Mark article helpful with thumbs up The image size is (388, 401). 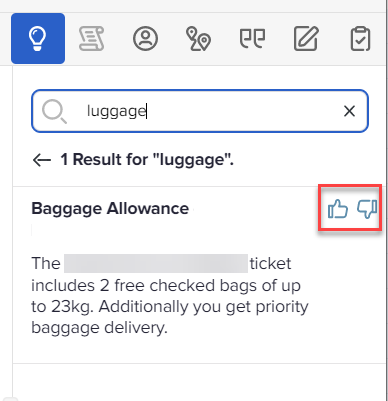coord(338,209)
